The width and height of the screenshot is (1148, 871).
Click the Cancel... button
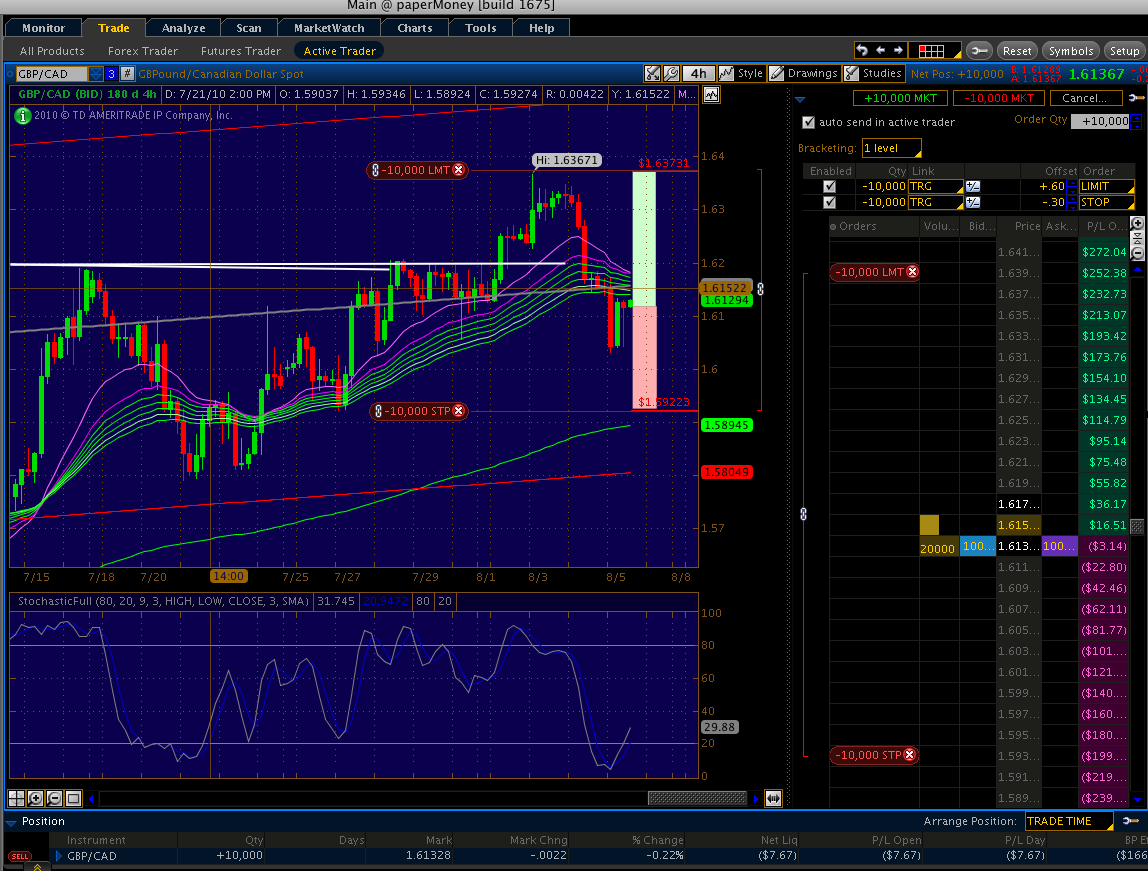(1086, 98)
